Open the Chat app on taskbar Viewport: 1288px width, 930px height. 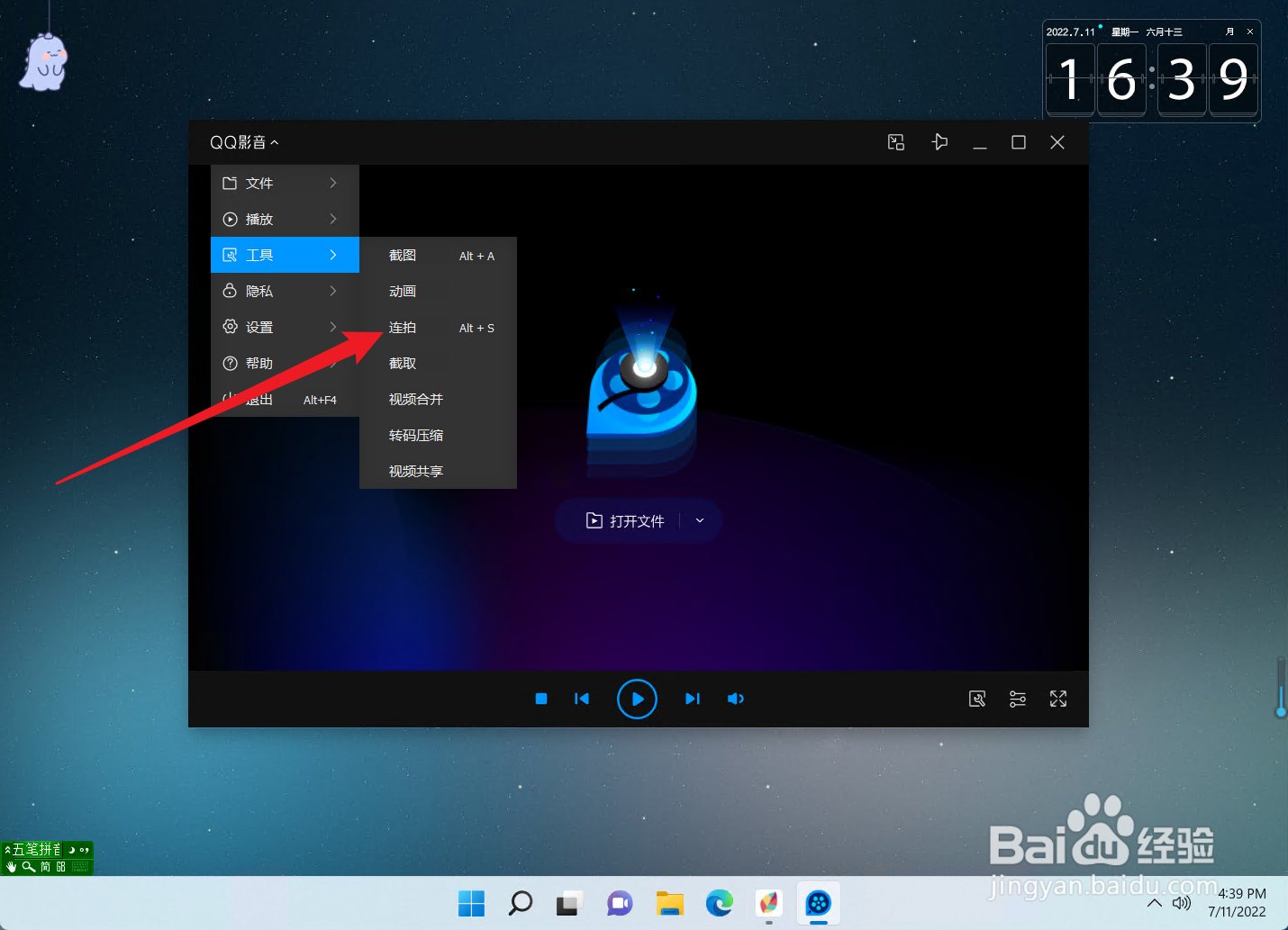pyautogui.click(x=620, y=903)
